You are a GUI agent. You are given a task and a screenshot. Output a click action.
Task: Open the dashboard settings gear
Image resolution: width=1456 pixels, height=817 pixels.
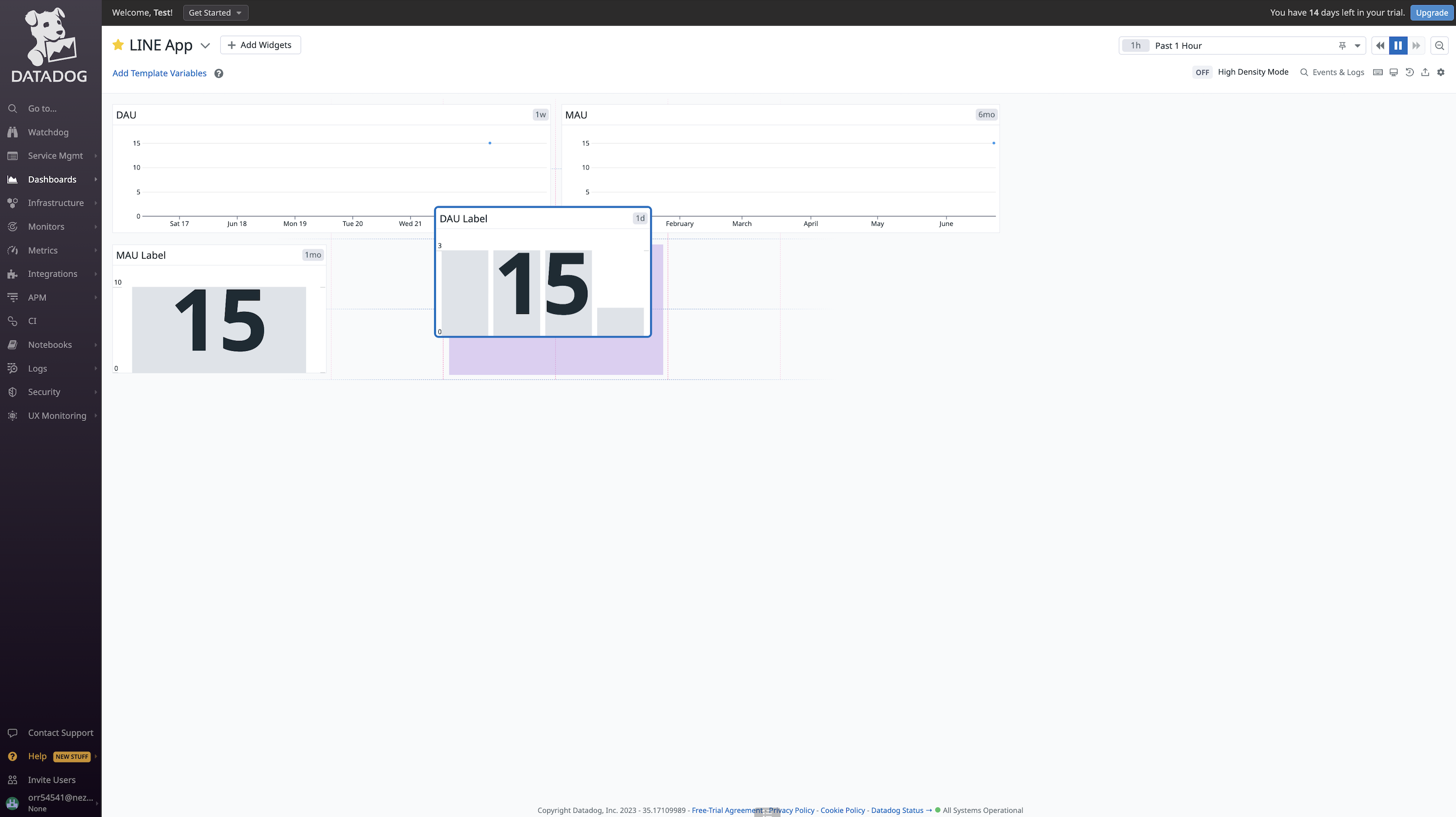pyautogui.click(x=1441, y=72)
